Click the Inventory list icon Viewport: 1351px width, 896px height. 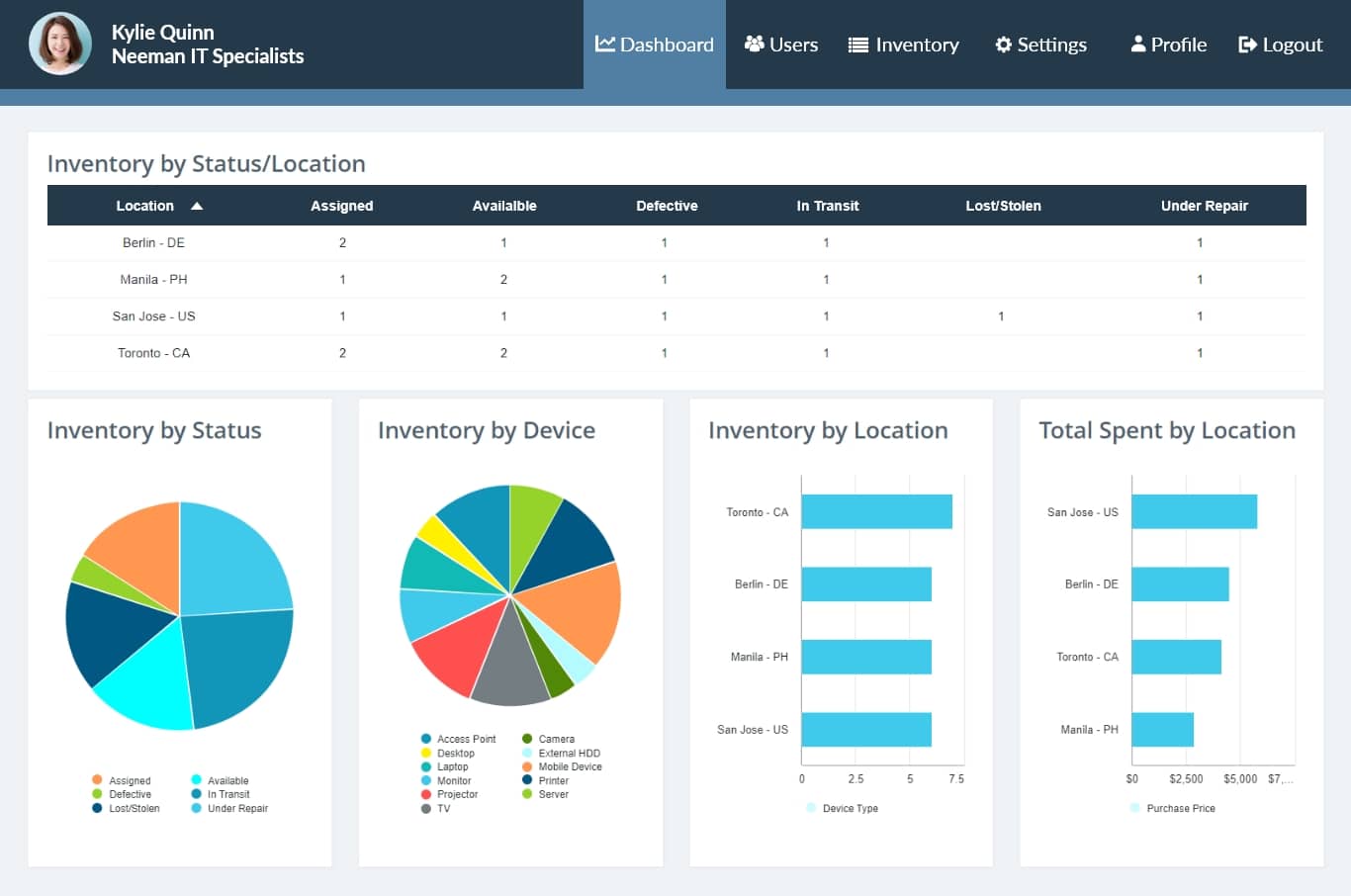tap(857, 45)
